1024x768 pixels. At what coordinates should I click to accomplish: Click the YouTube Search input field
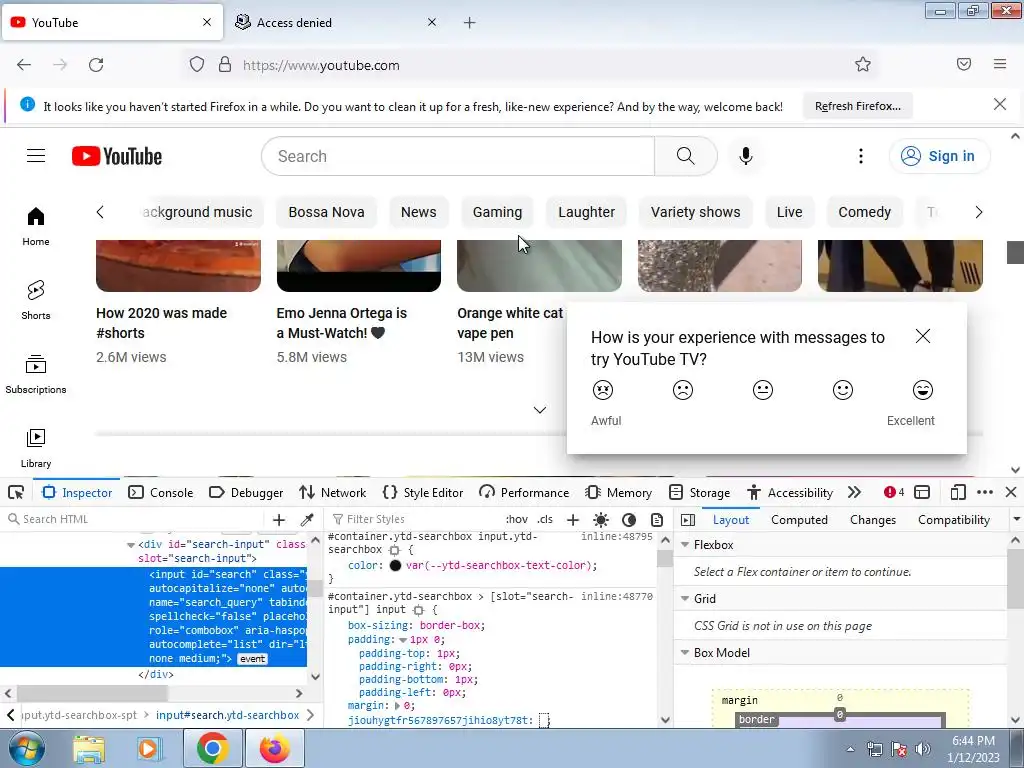click(458, 156)
